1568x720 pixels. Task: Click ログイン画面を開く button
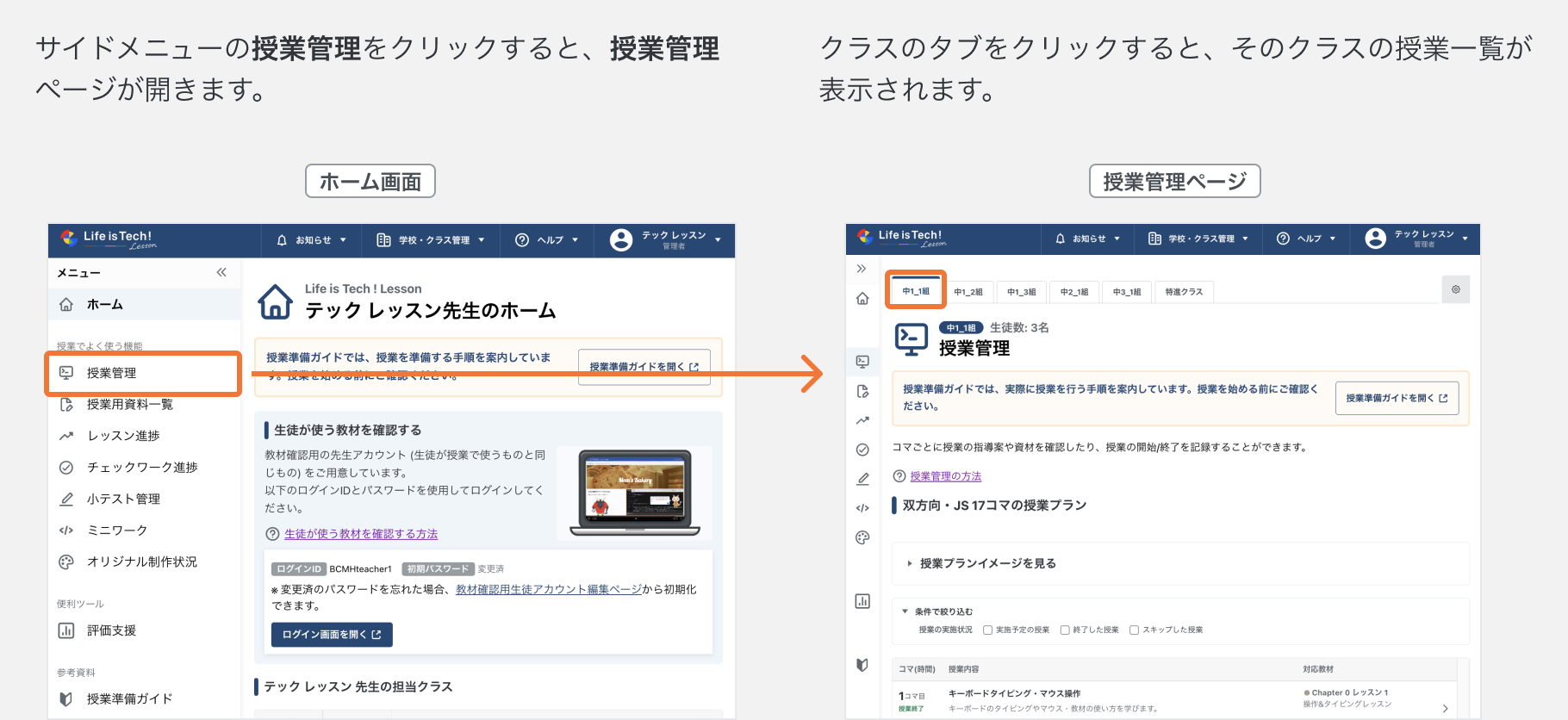coord(332,635)
